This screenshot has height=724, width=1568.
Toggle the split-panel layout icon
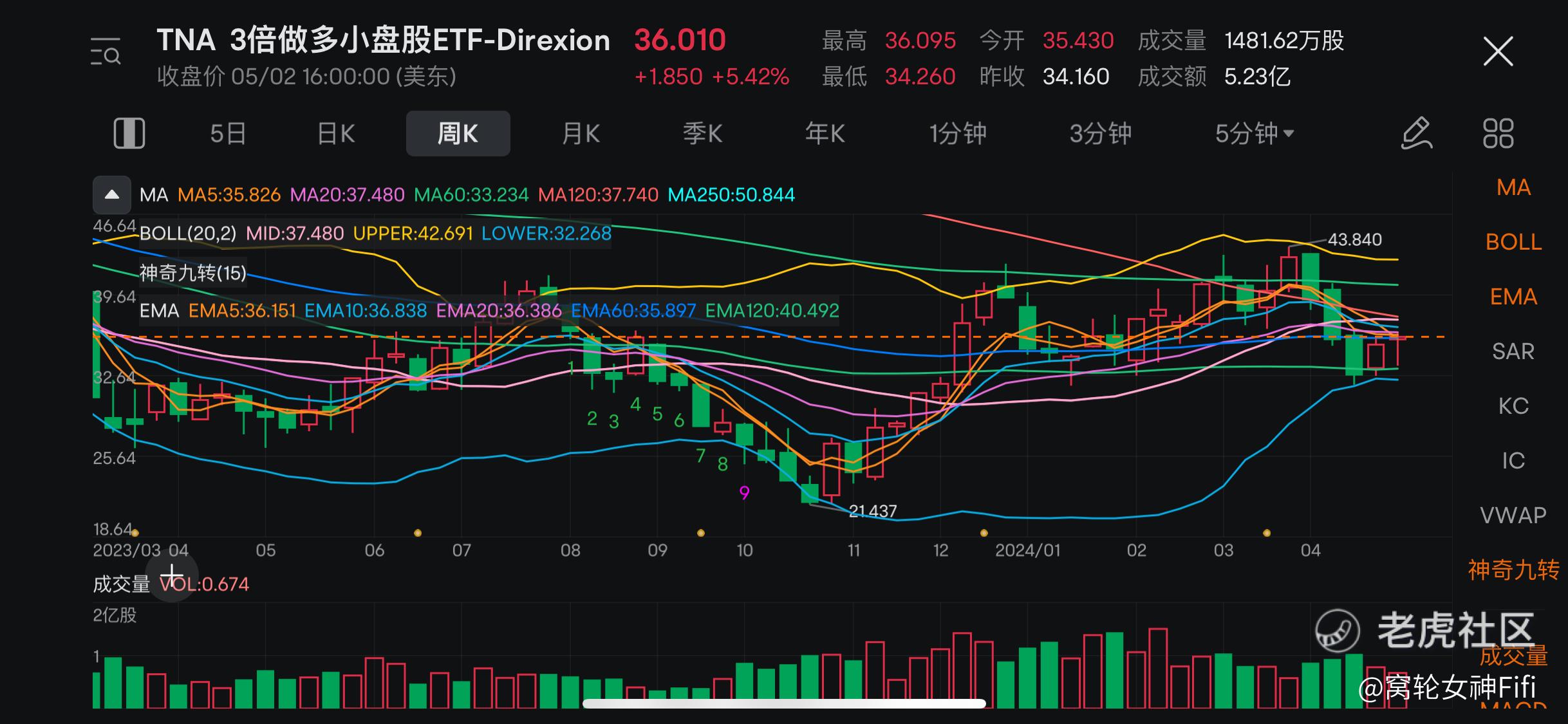coord(129,133)
